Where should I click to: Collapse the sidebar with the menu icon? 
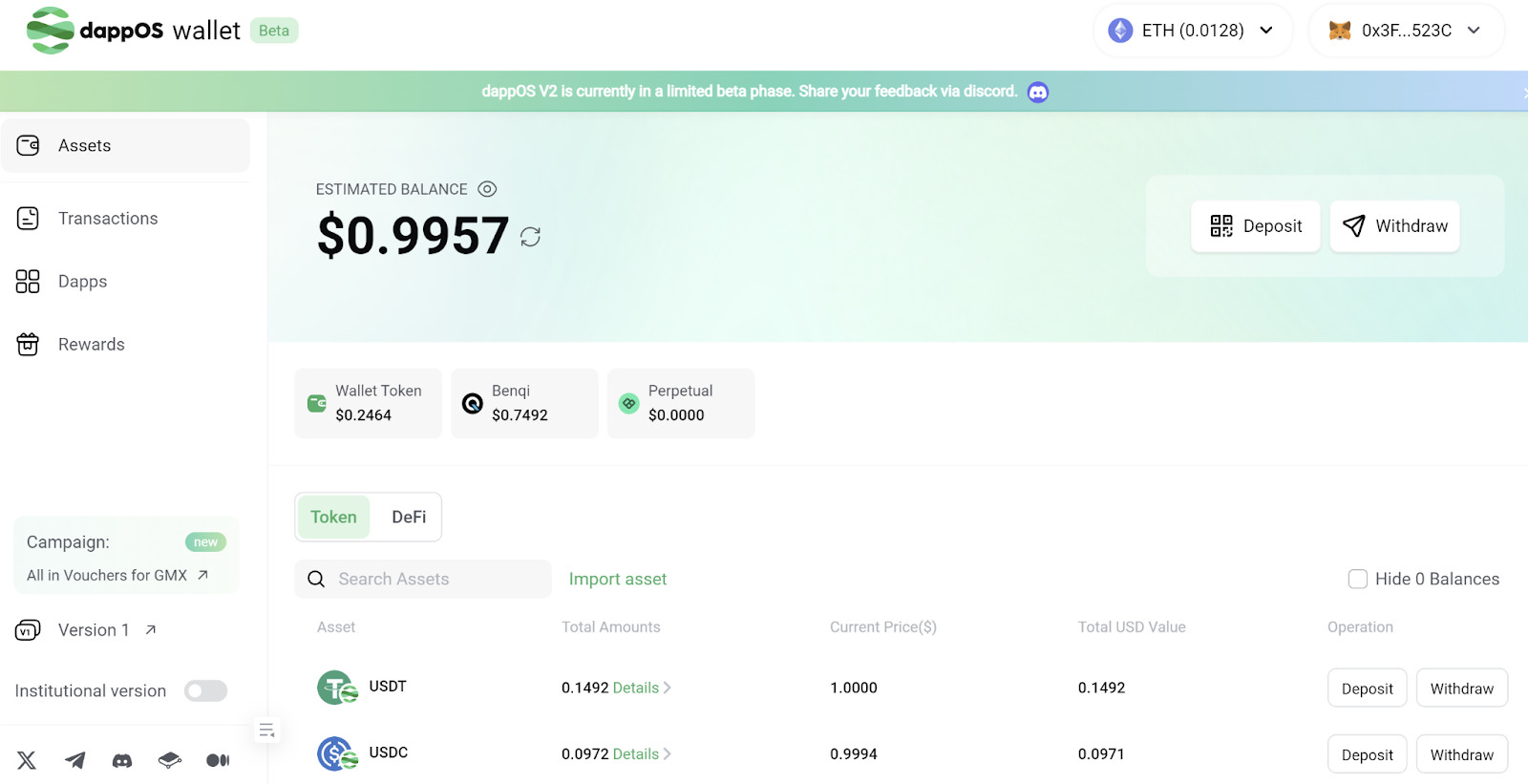click(266, 731)
